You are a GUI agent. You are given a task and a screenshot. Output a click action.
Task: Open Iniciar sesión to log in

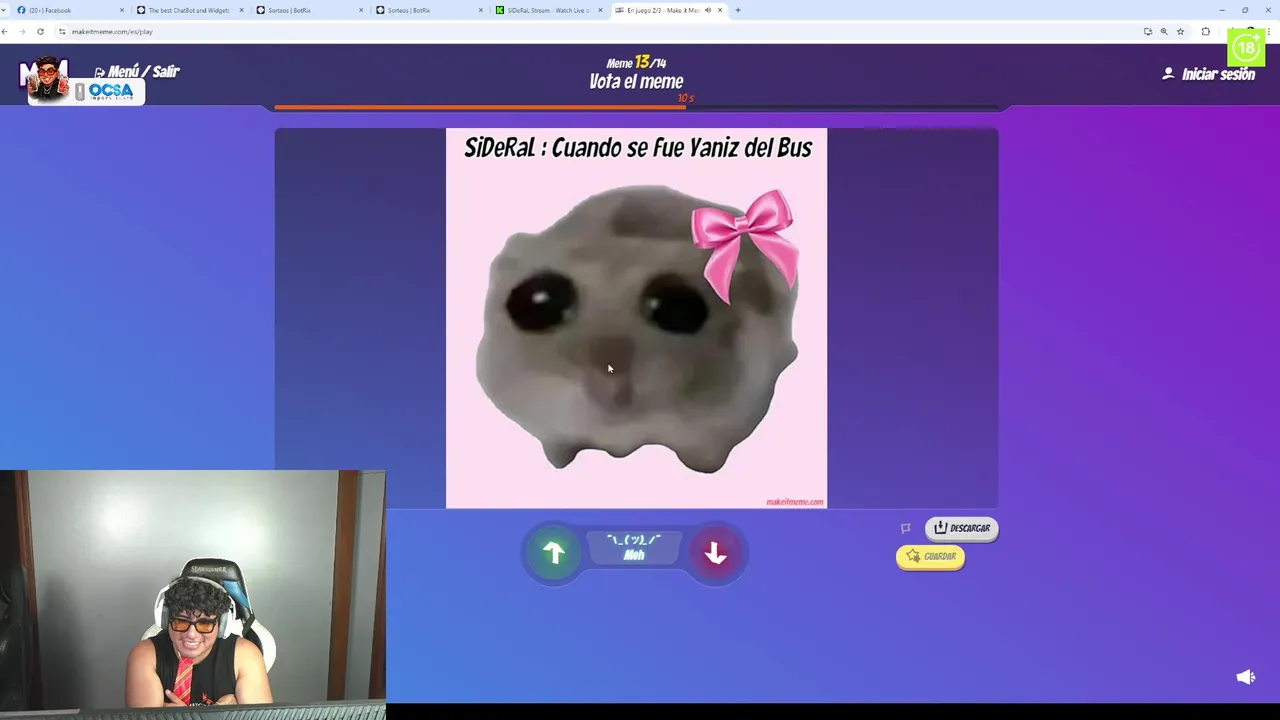(1208, 74)
